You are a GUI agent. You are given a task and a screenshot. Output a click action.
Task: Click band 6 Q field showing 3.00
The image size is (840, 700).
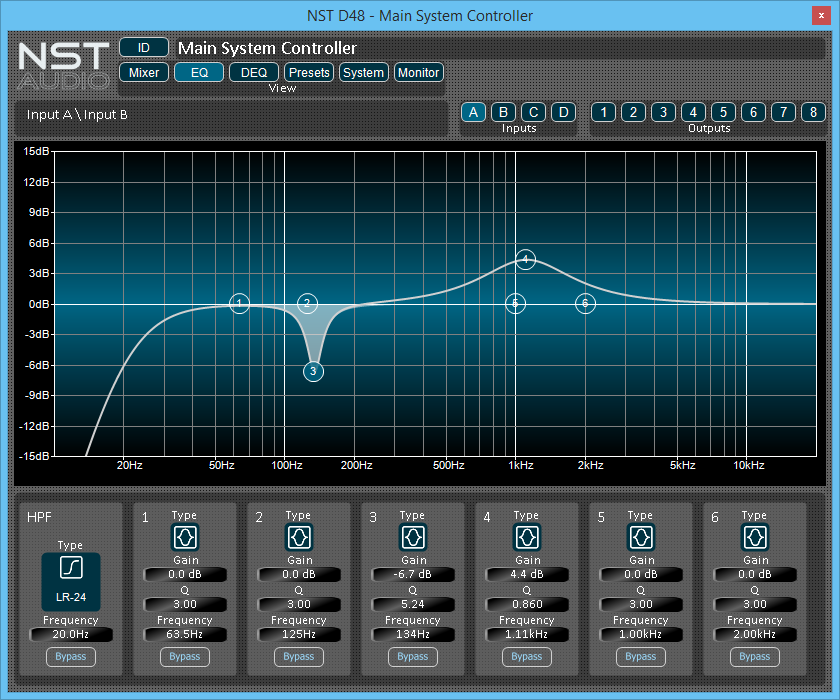click(755, 605)
